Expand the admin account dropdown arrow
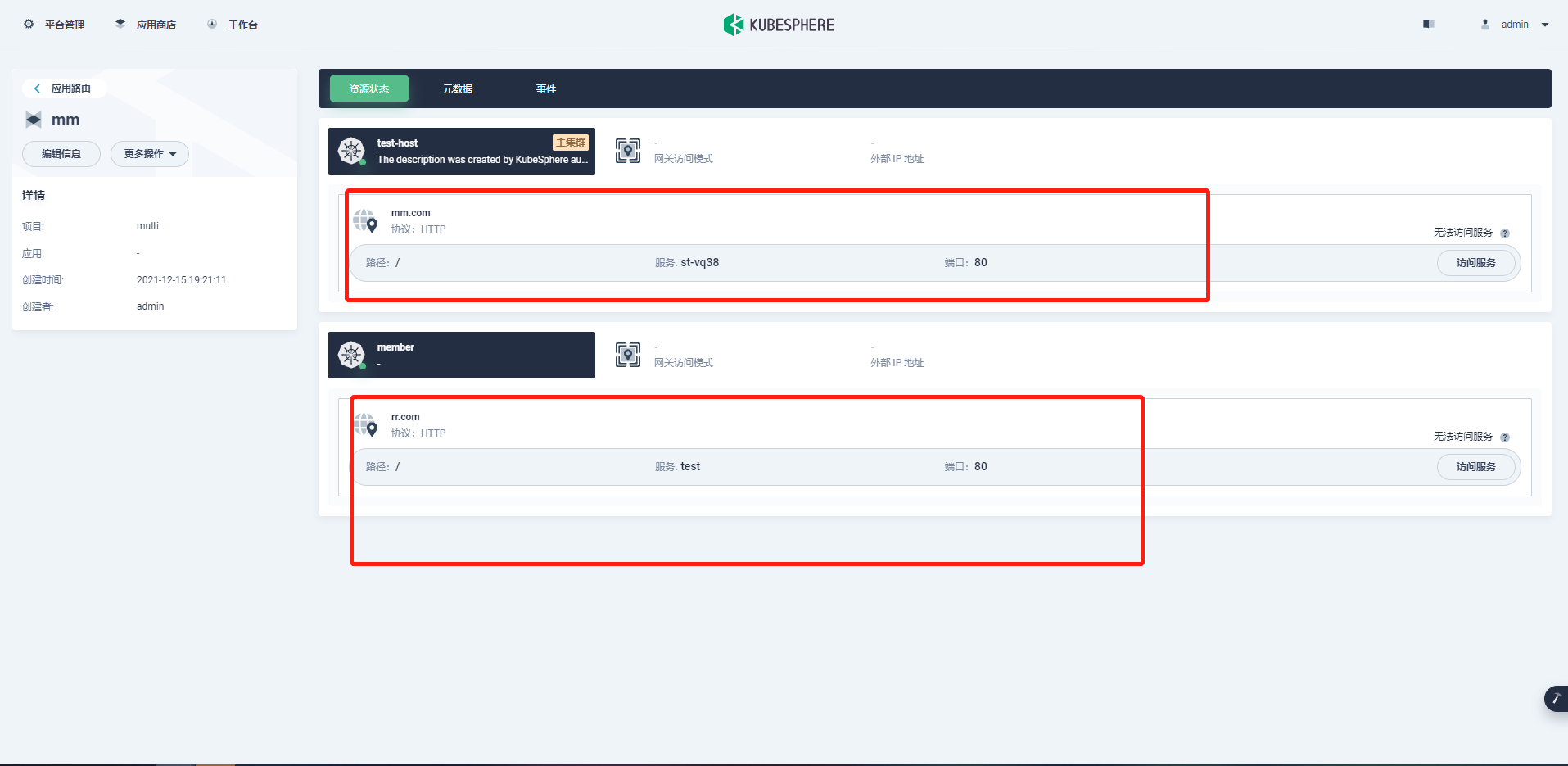The width and height of the screenshot is (1568, 766). [1545, 25]
